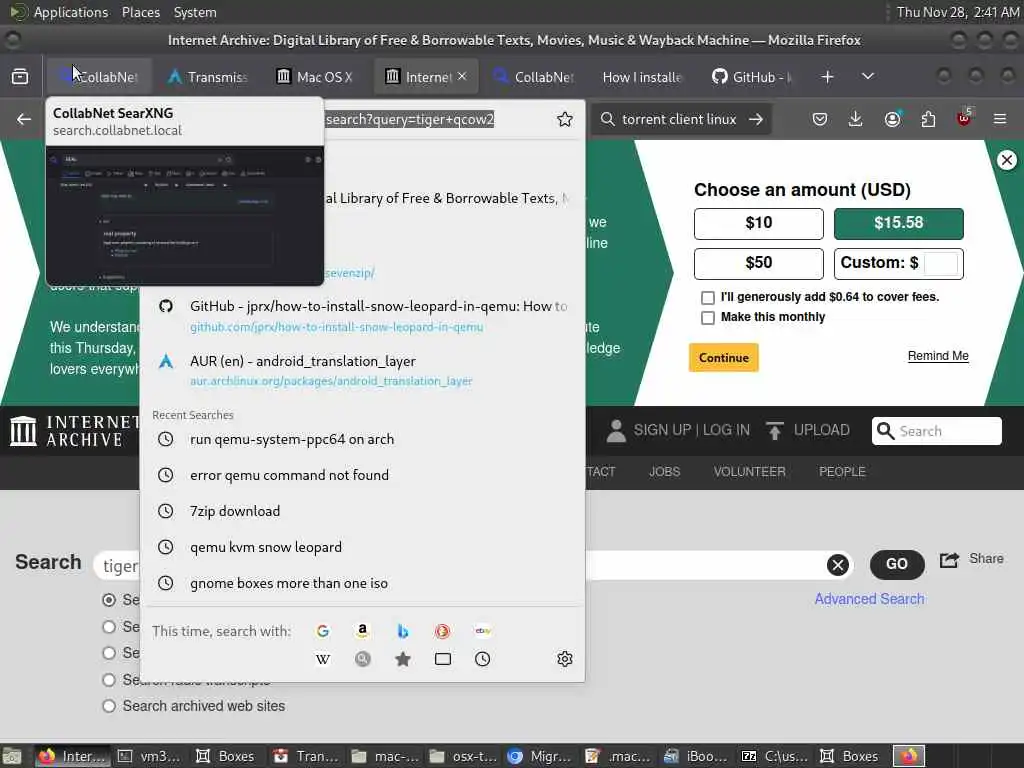
Task: Search this time with Google
Action: (x=323, y=631)
